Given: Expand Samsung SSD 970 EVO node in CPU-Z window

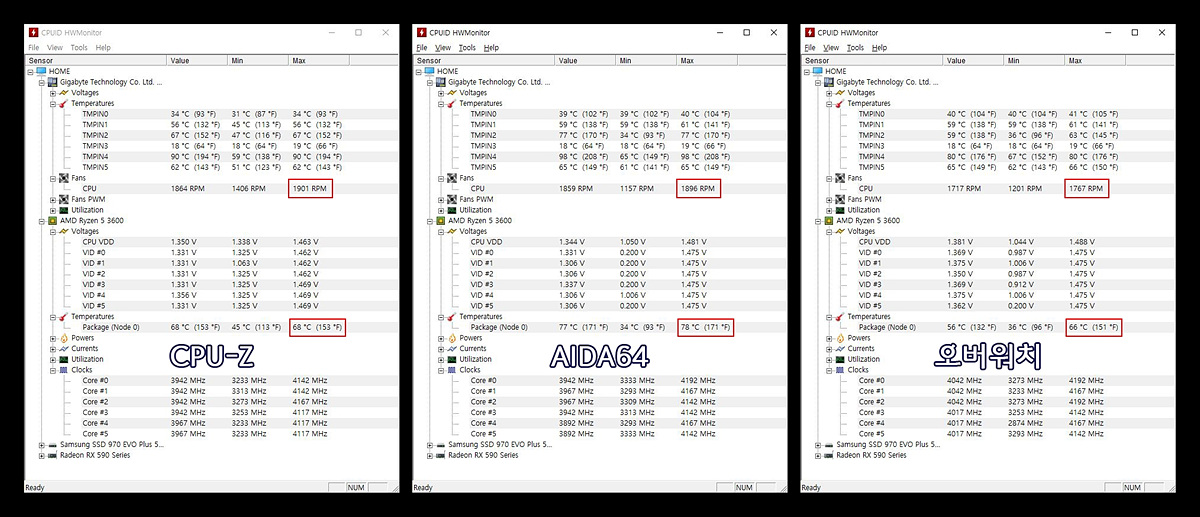Looking at the screenshot, I should [x=42, y=444].
